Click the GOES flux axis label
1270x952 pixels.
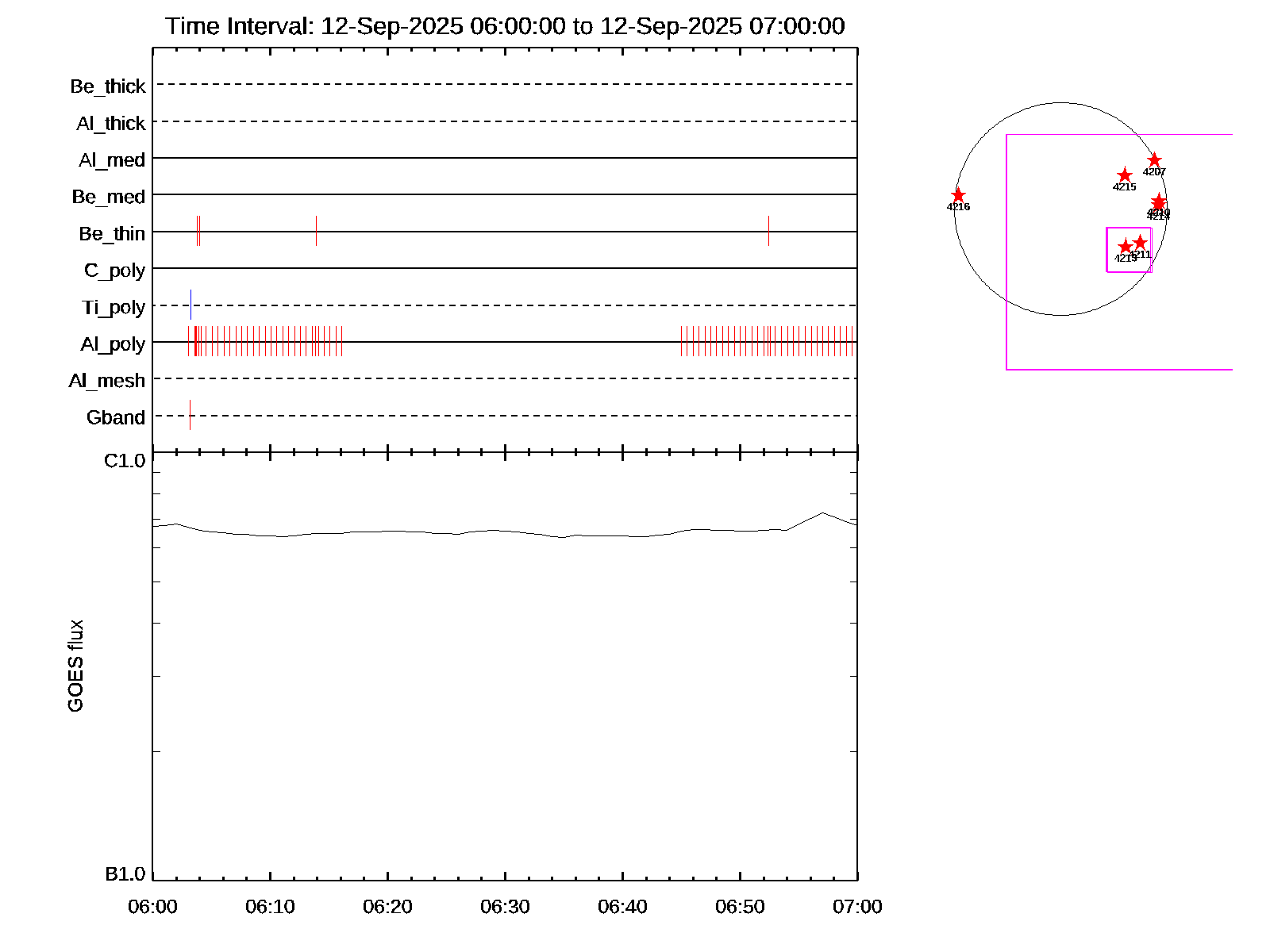coord(75,666)
